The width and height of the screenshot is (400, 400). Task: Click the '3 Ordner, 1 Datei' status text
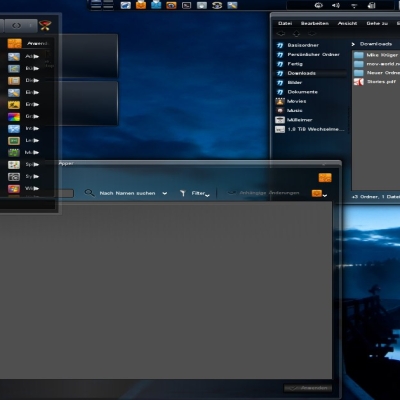click(376, 197)
